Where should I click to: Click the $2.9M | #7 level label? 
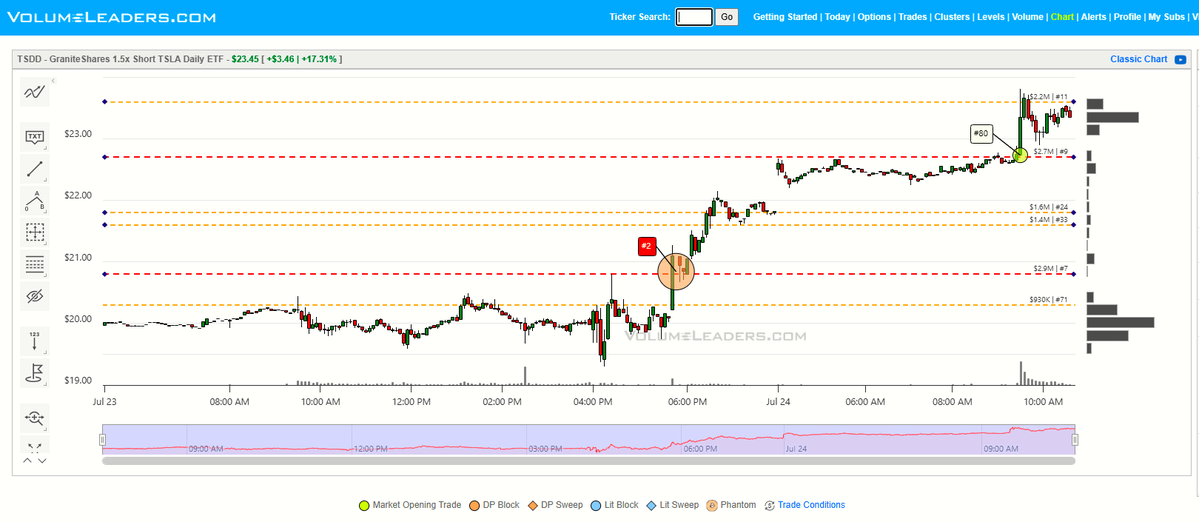1050,268
